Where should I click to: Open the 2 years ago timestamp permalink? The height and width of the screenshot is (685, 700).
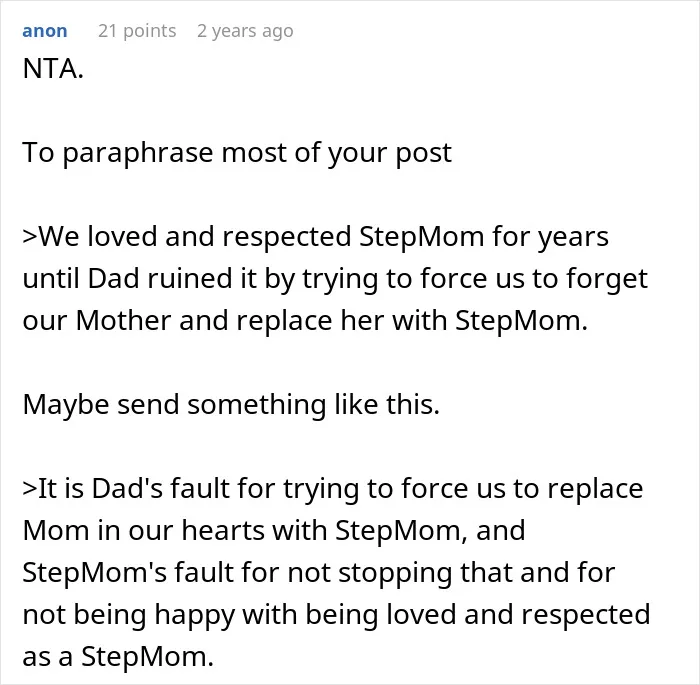coord(245,31)
